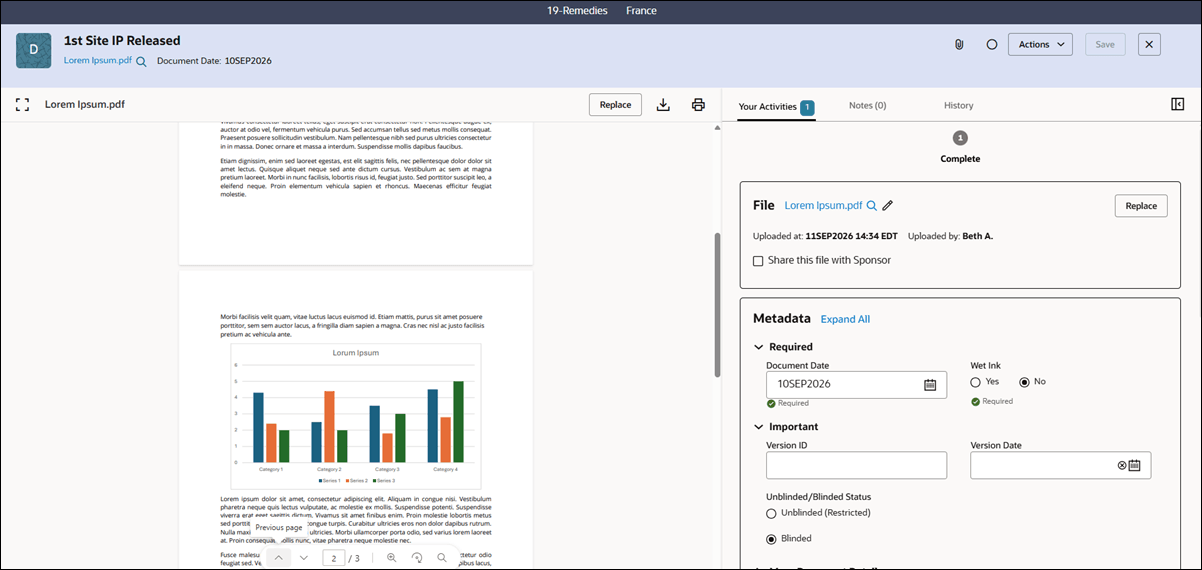
Task: Open the Lorem Ipsum.pdf link in the header
Action: pyautogui.click(x=98, y=60)
